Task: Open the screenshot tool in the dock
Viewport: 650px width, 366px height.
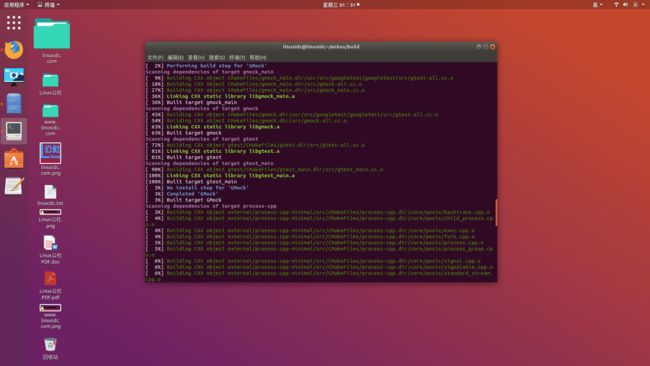Action: tap(14, 77)
